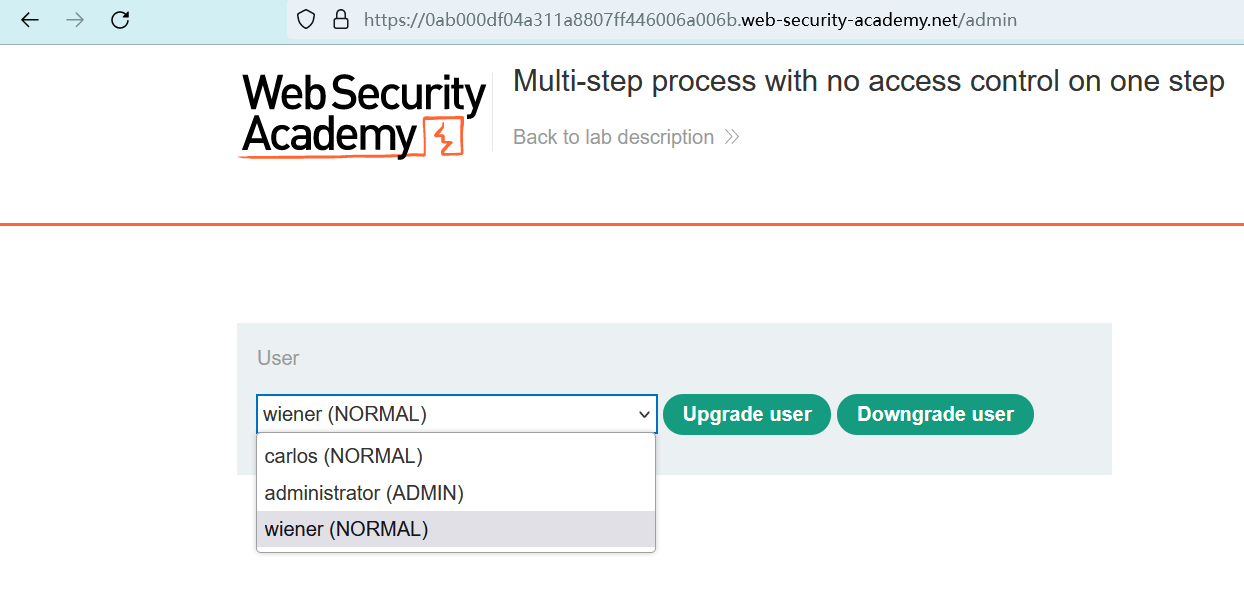Click the User field label
This screenshot has width=1244, height=608.
click(278, 358)
